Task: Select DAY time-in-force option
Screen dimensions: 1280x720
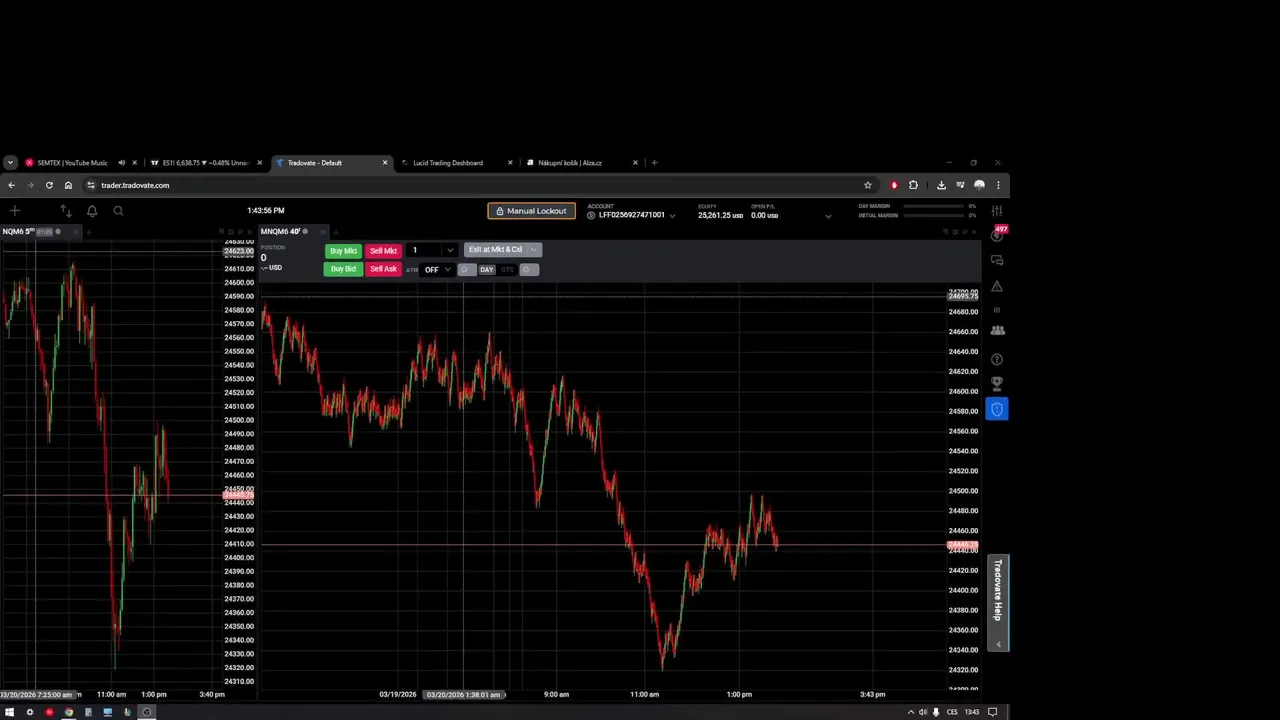Action: [x=487, y=270]
